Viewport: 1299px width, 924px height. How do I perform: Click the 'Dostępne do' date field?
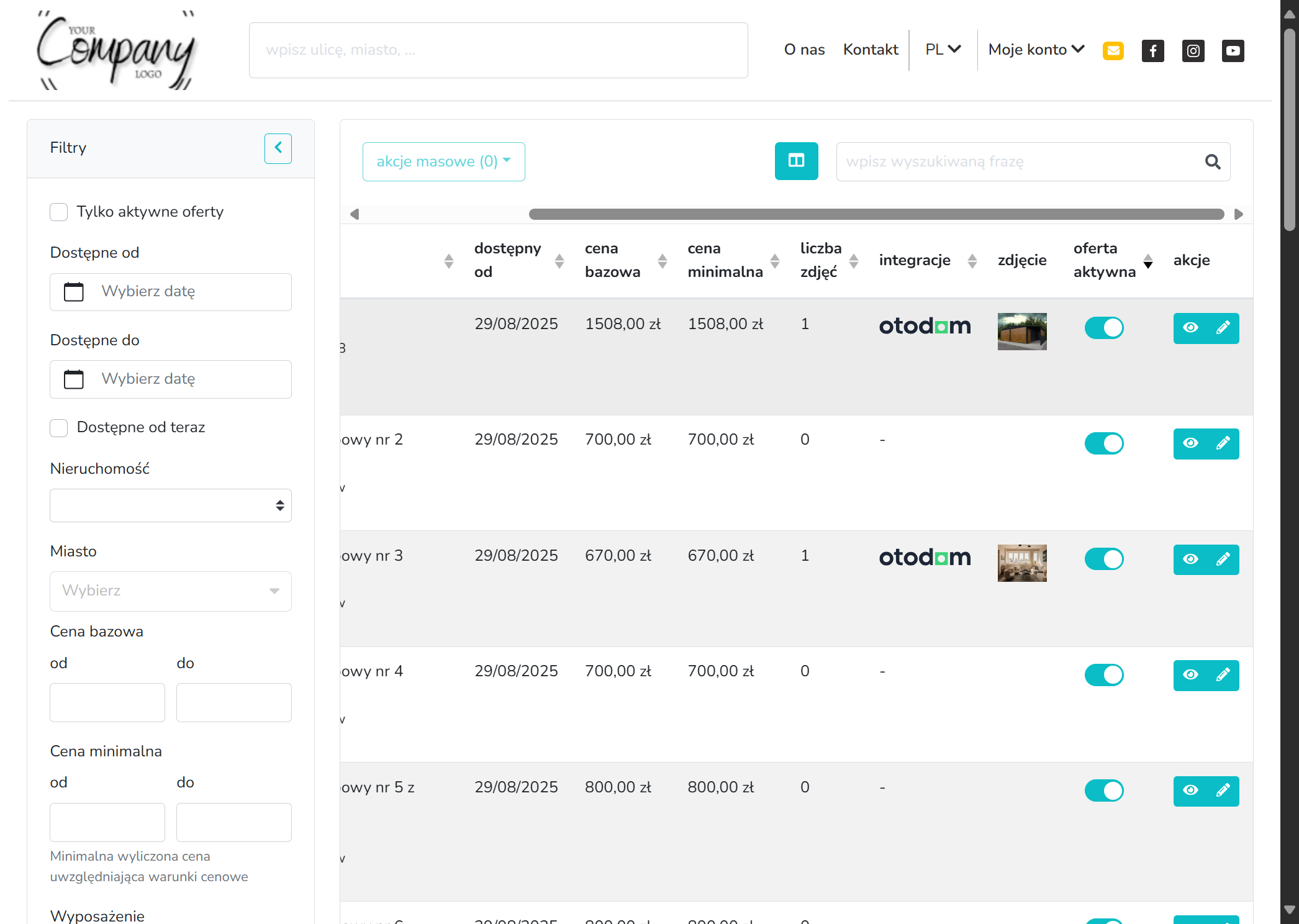click(x=171, y=379)
